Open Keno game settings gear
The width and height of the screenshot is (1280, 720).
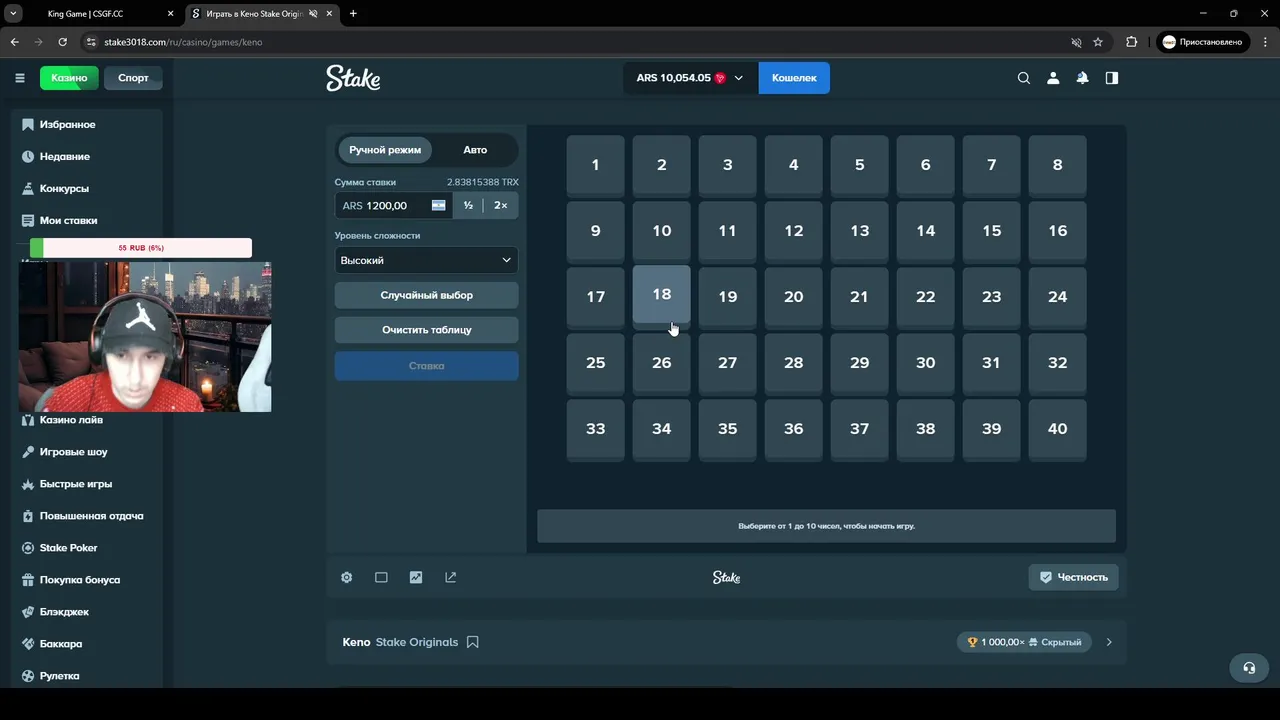pos(346,577)
